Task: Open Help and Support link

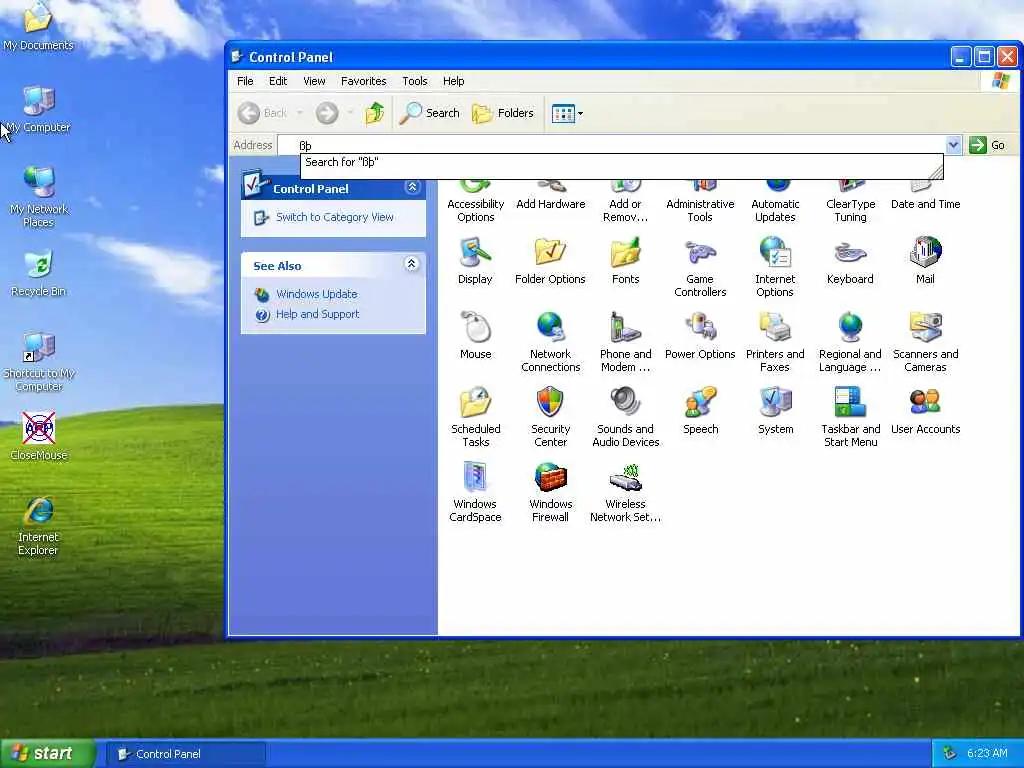Action: (317, 314)
